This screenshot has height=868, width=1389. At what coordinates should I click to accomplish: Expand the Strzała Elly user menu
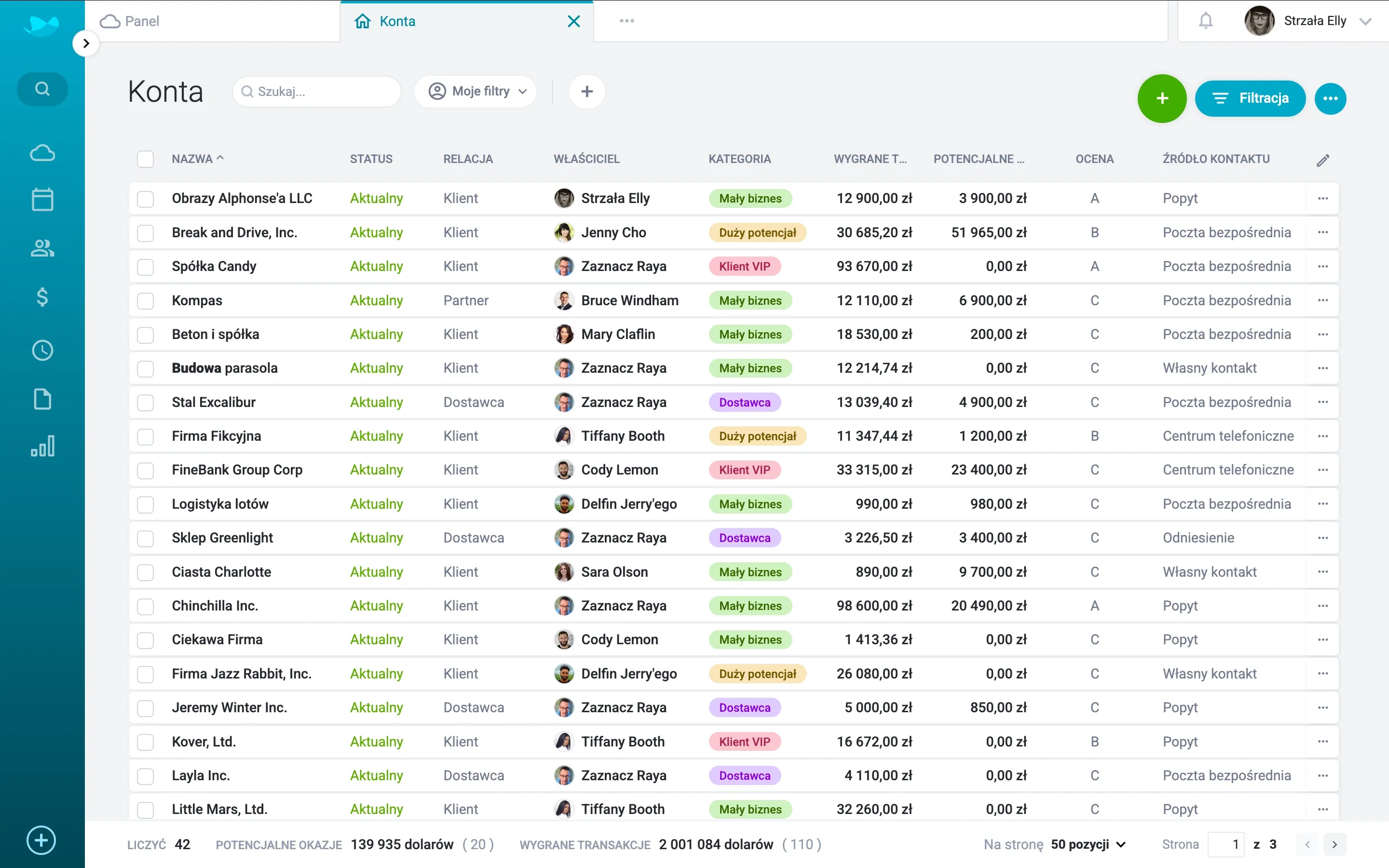tap(1314, 21)
